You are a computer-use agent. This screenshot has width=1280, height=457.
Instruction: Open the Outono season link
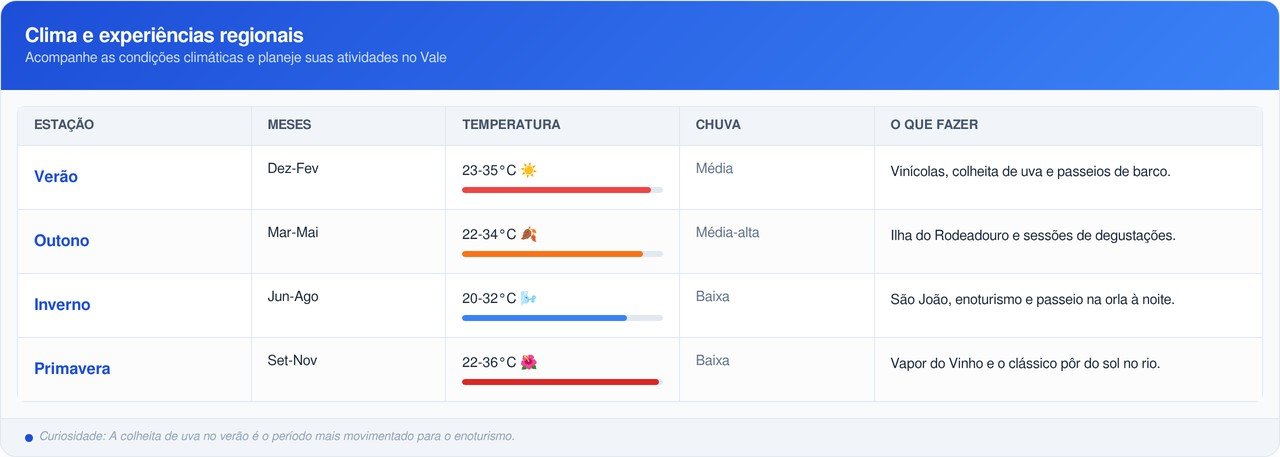click(62, 241)
